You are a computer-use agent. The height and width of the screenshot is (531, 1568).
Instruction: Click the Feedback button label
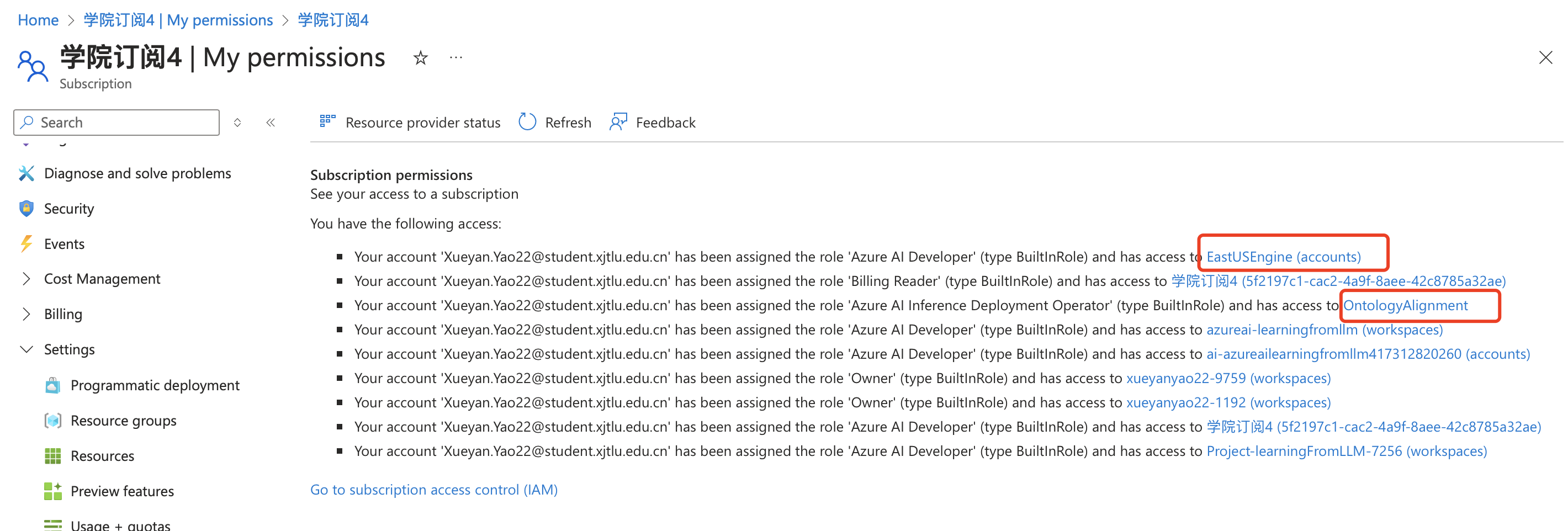tap(665, 122)
